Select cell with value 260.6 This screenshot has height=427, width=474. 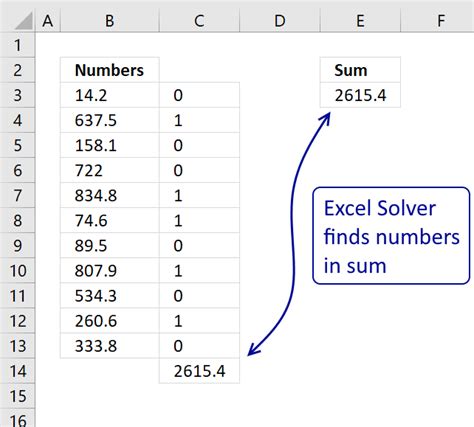pyautogui.click(x=110, y=321)
